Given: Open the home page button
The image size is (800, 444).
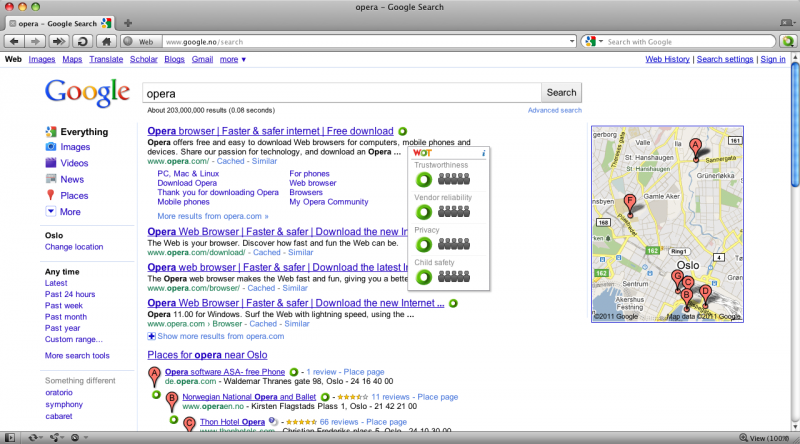Looking at the screenshot, I should (x=106, y=41).
